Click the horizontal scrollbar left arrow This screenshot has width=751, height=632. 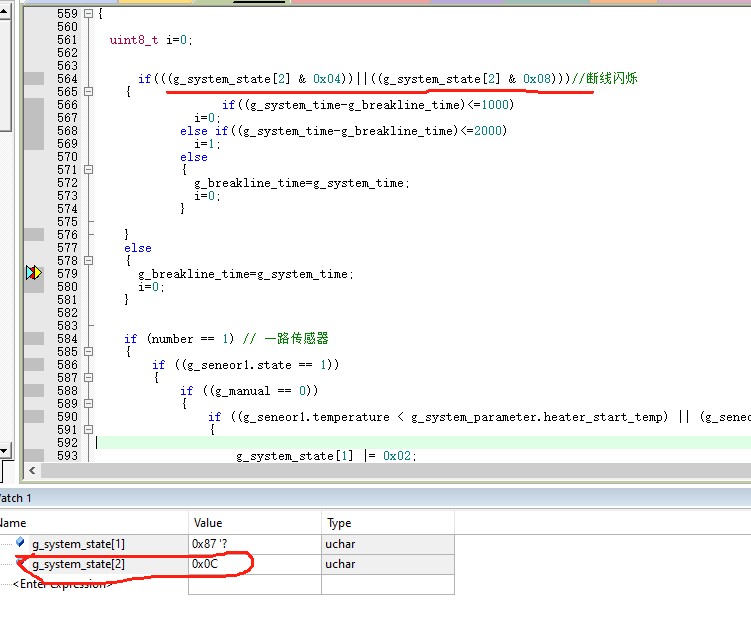[32, 471]
